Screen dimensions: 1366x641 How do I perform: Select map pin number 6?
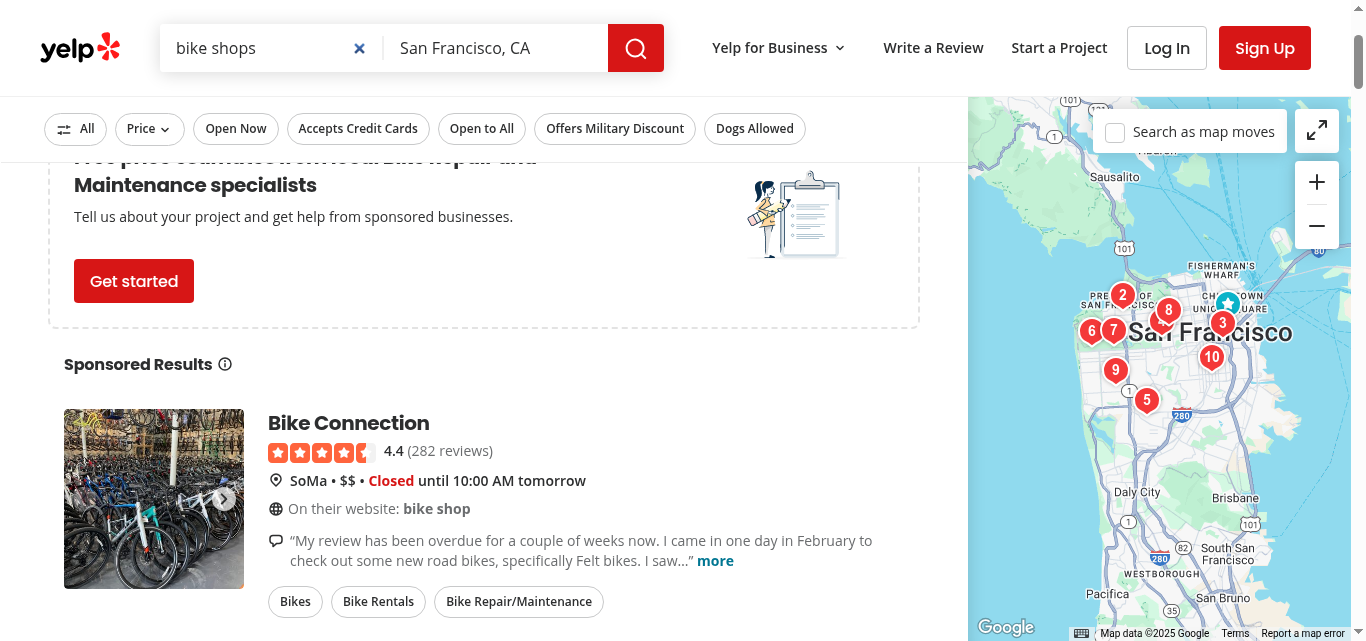coord(1090,331)
